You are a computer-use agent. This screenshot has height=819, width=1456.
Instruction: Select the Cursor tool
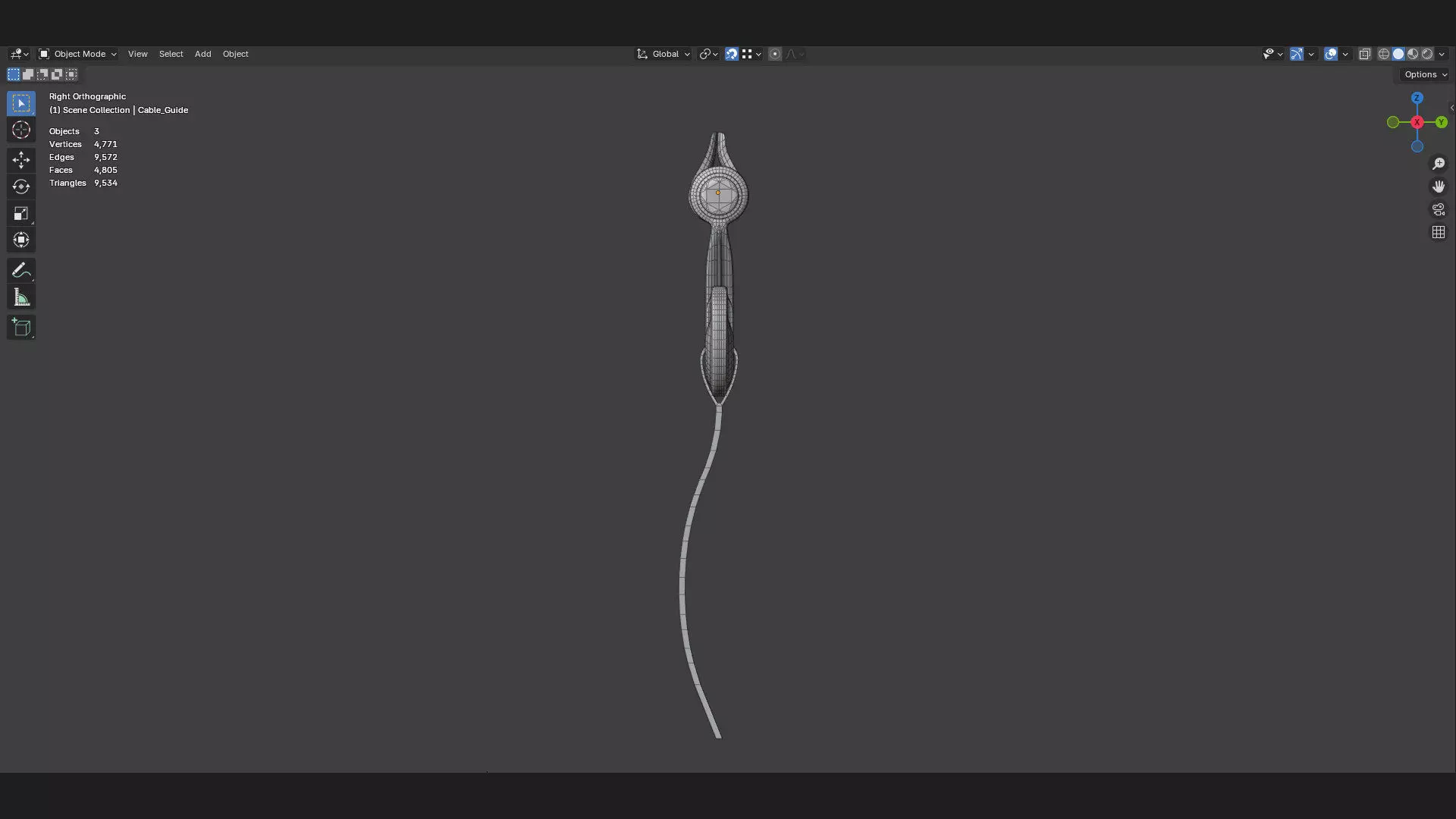tap(21, 130)
